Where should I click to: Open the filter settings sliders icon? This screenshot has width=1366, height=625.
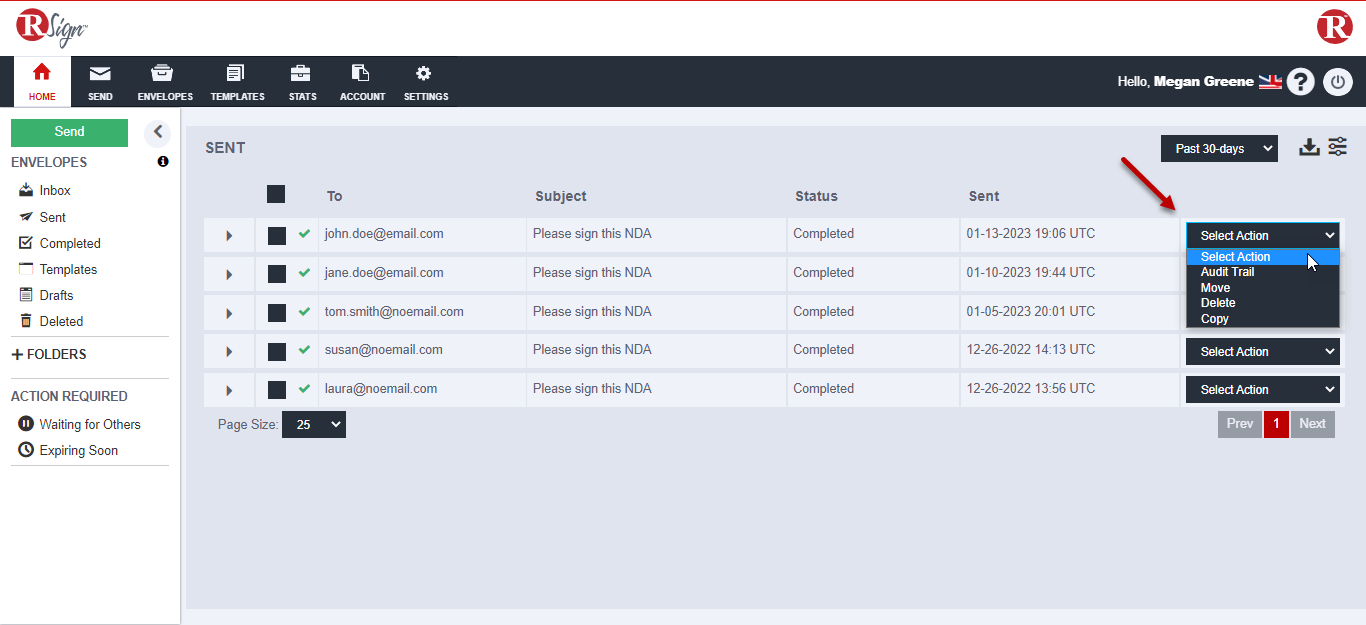pos(1338,148)
